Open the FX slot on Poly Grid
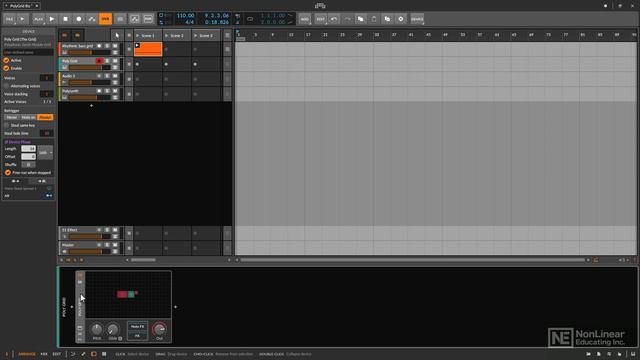The width and height of the screenshot is (640, 360). (x=137, y=336)
